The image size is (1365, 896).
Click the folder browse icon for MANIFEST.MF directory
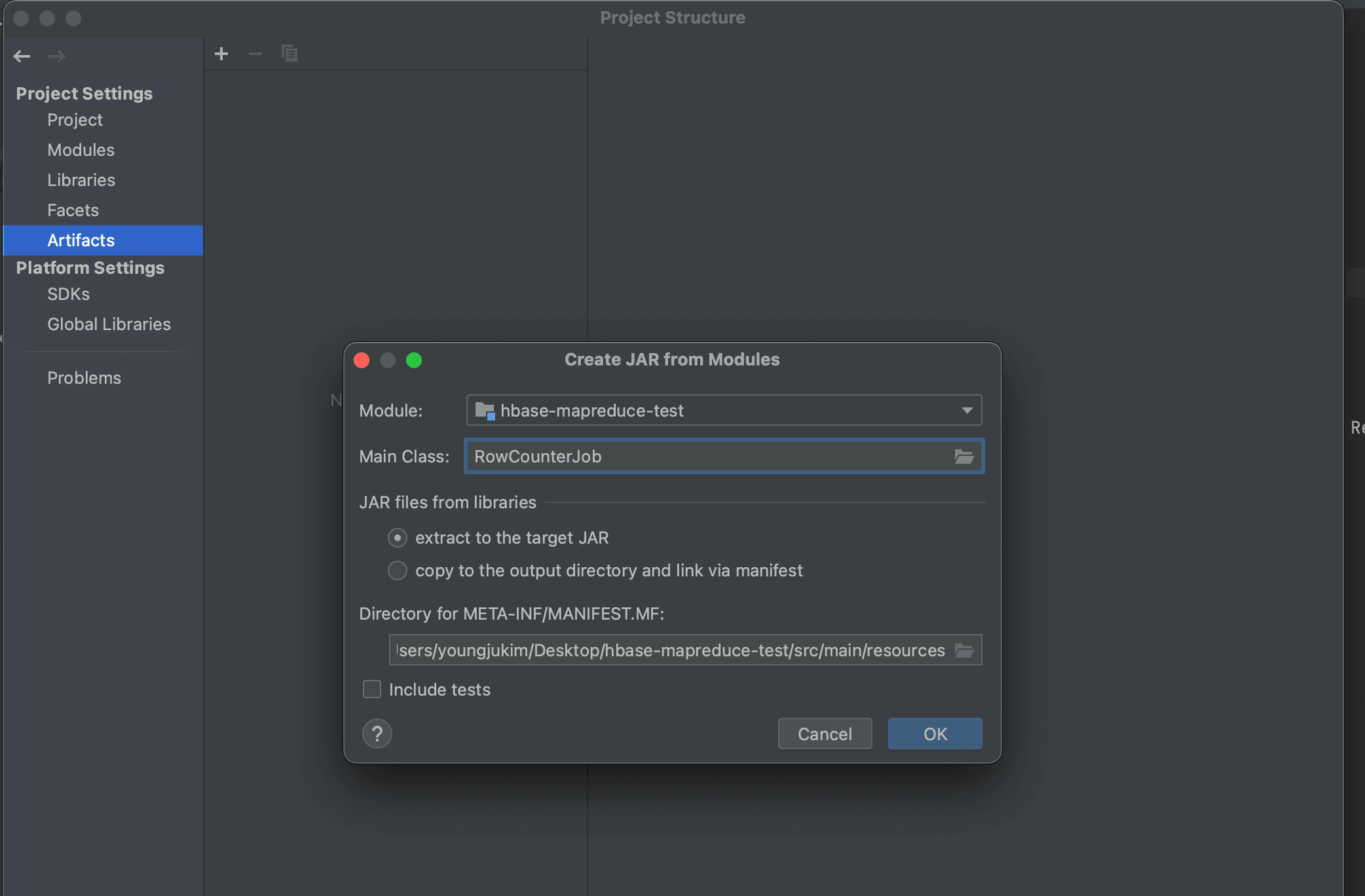(x=965, y=651)
